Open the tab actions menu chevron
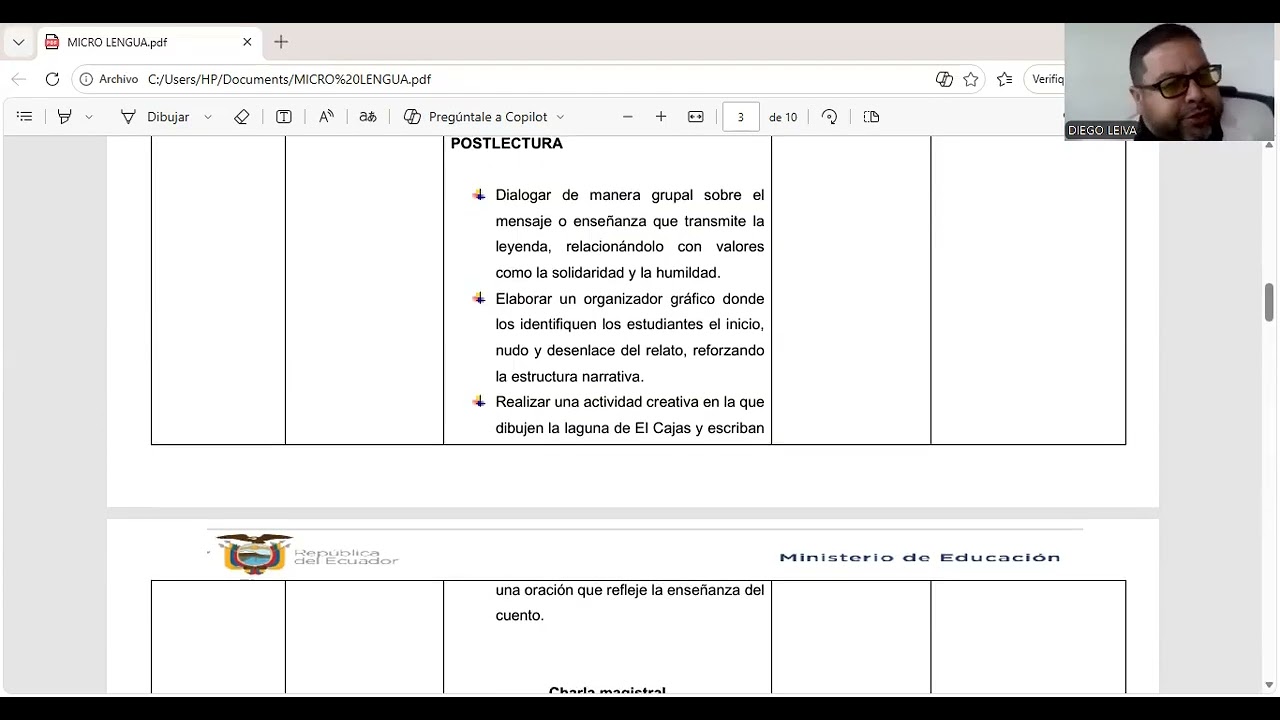This screenshot has width=1280, height=720. [x=18, y=42]
